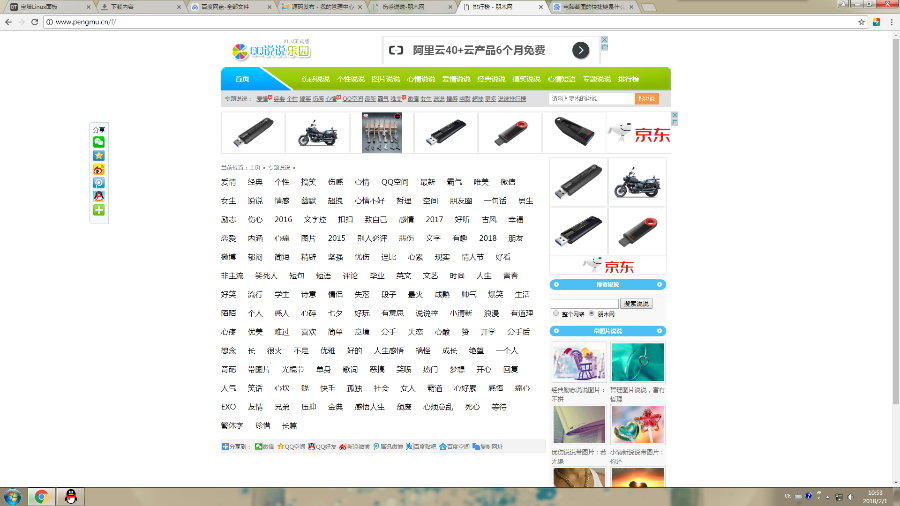The image size is (900, 506).
Task: Open the 2015 tag link
Action: coord(336,238)
